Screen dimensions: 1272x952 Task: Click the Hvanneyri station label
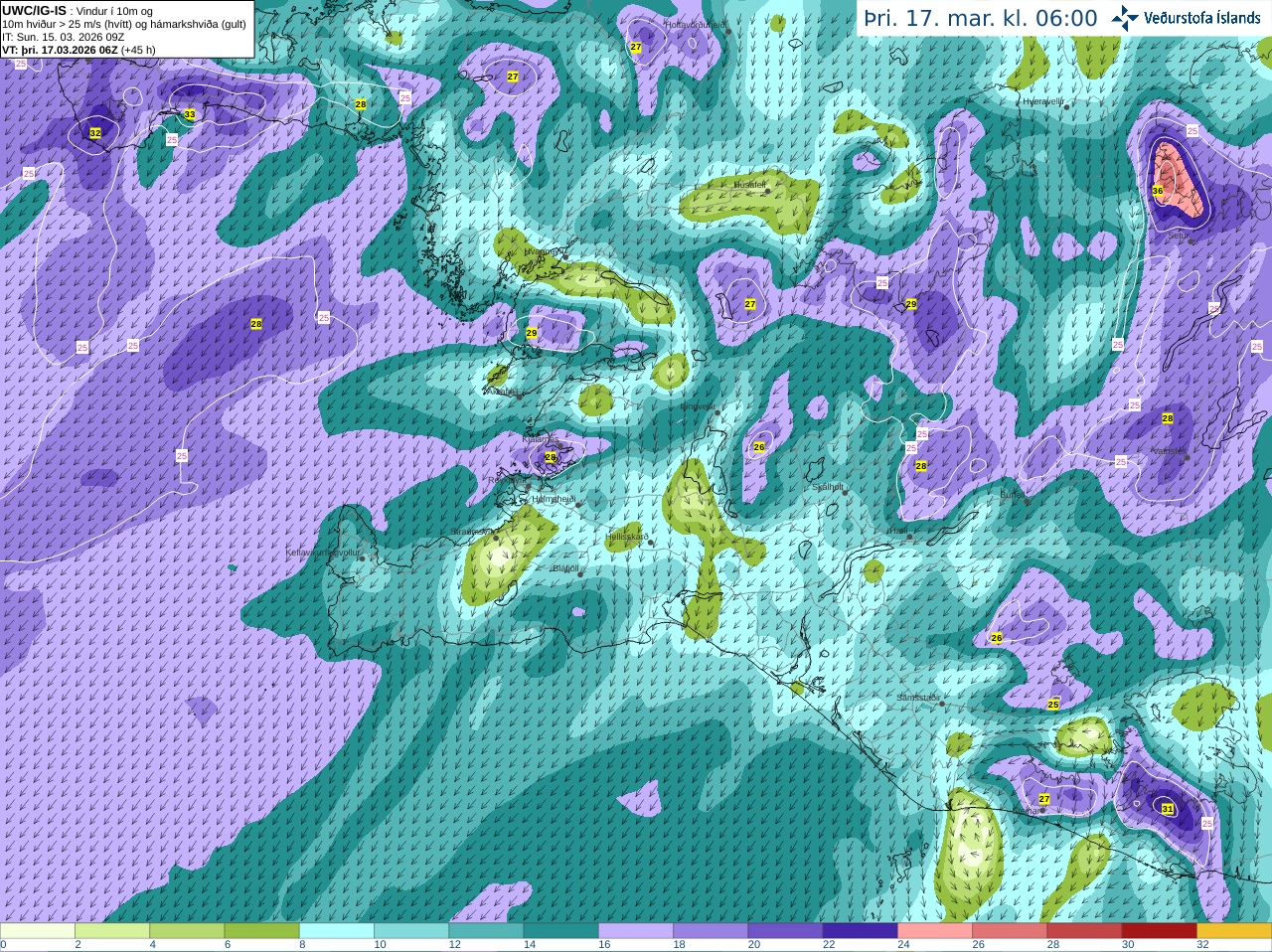pyautogui.click(x=546, y=252)
